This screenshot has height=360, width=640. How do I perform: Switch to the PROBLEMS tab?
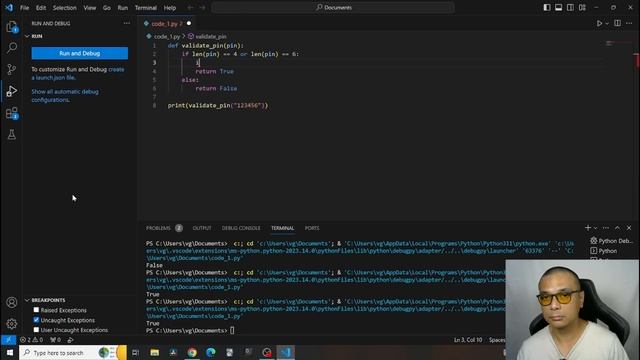click(158, 228)
